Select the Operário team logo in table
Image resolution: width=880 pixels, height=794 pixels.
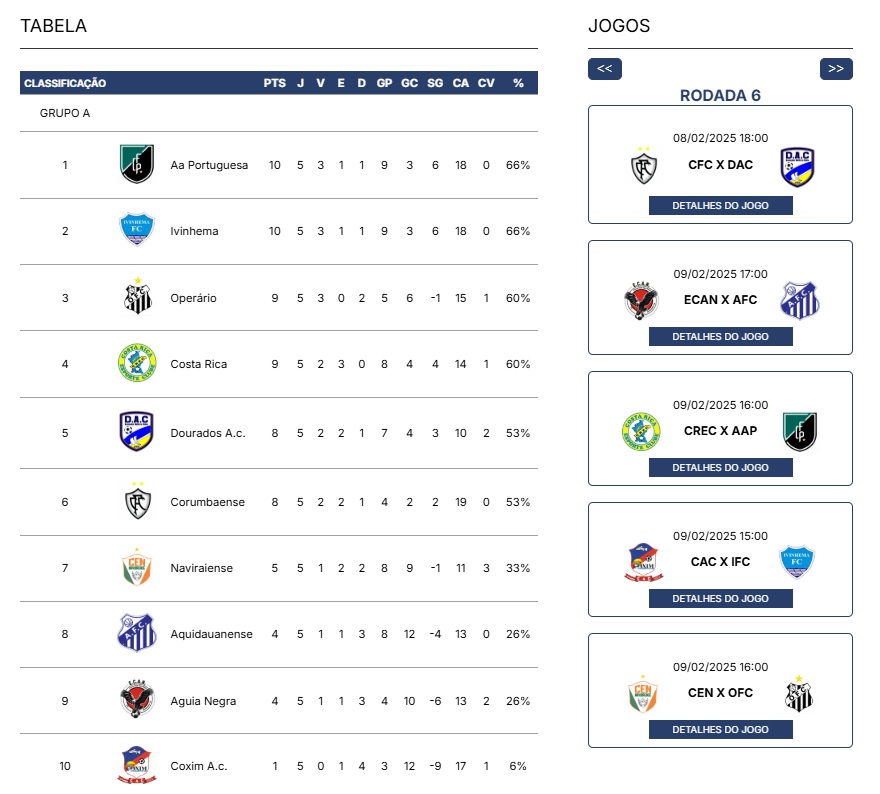coord(138,296)
